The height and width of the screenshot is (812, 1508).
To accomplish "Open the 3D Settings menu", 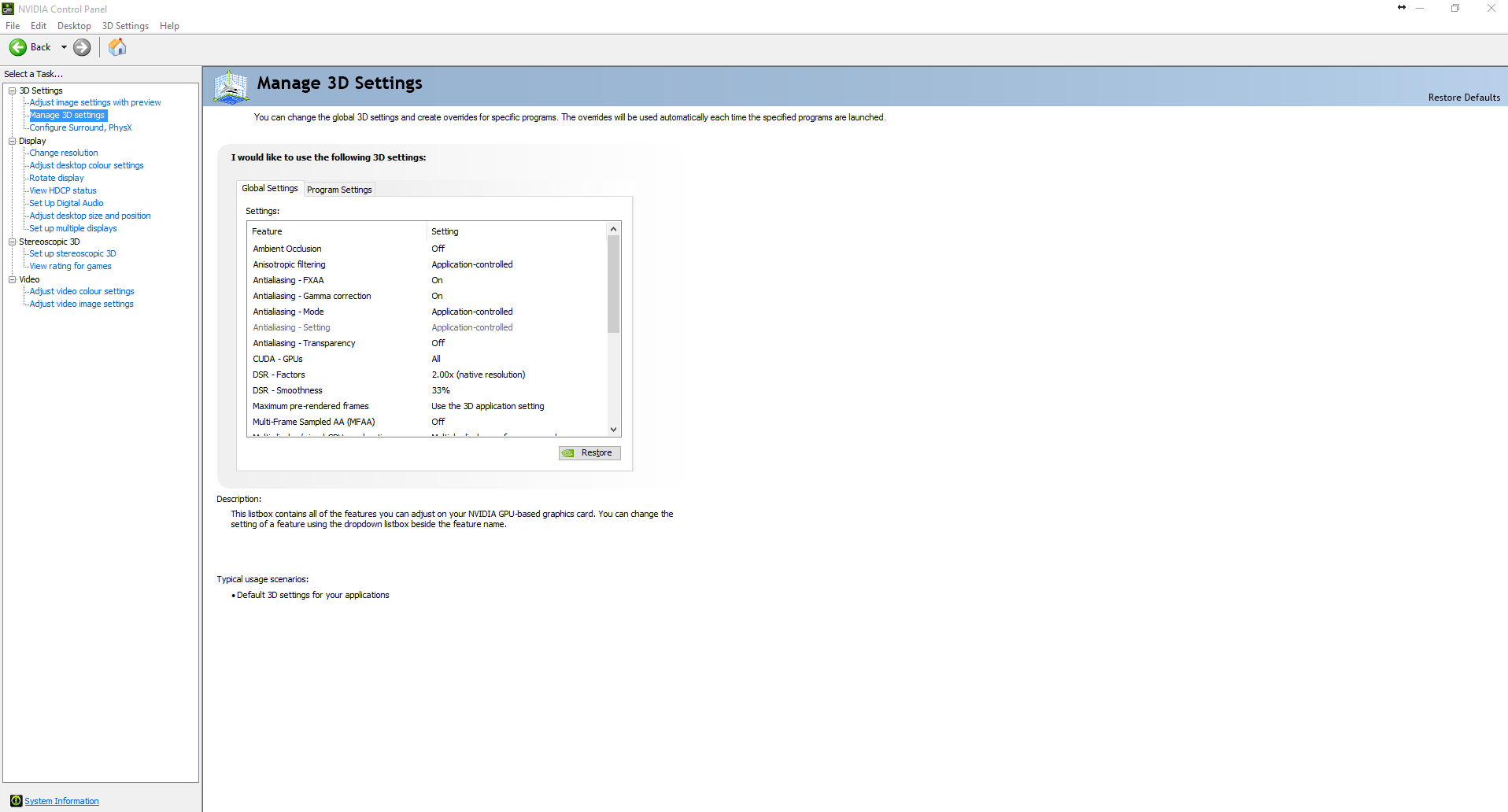I will click(125, 26).
